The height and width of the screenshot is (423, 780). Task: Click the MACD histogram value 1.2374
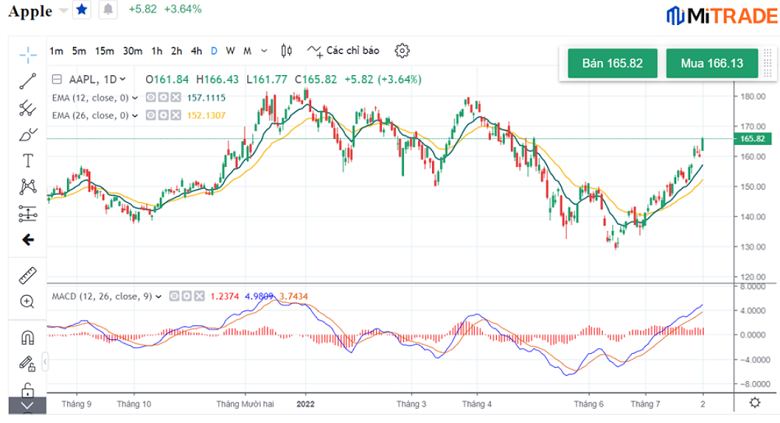224,296
